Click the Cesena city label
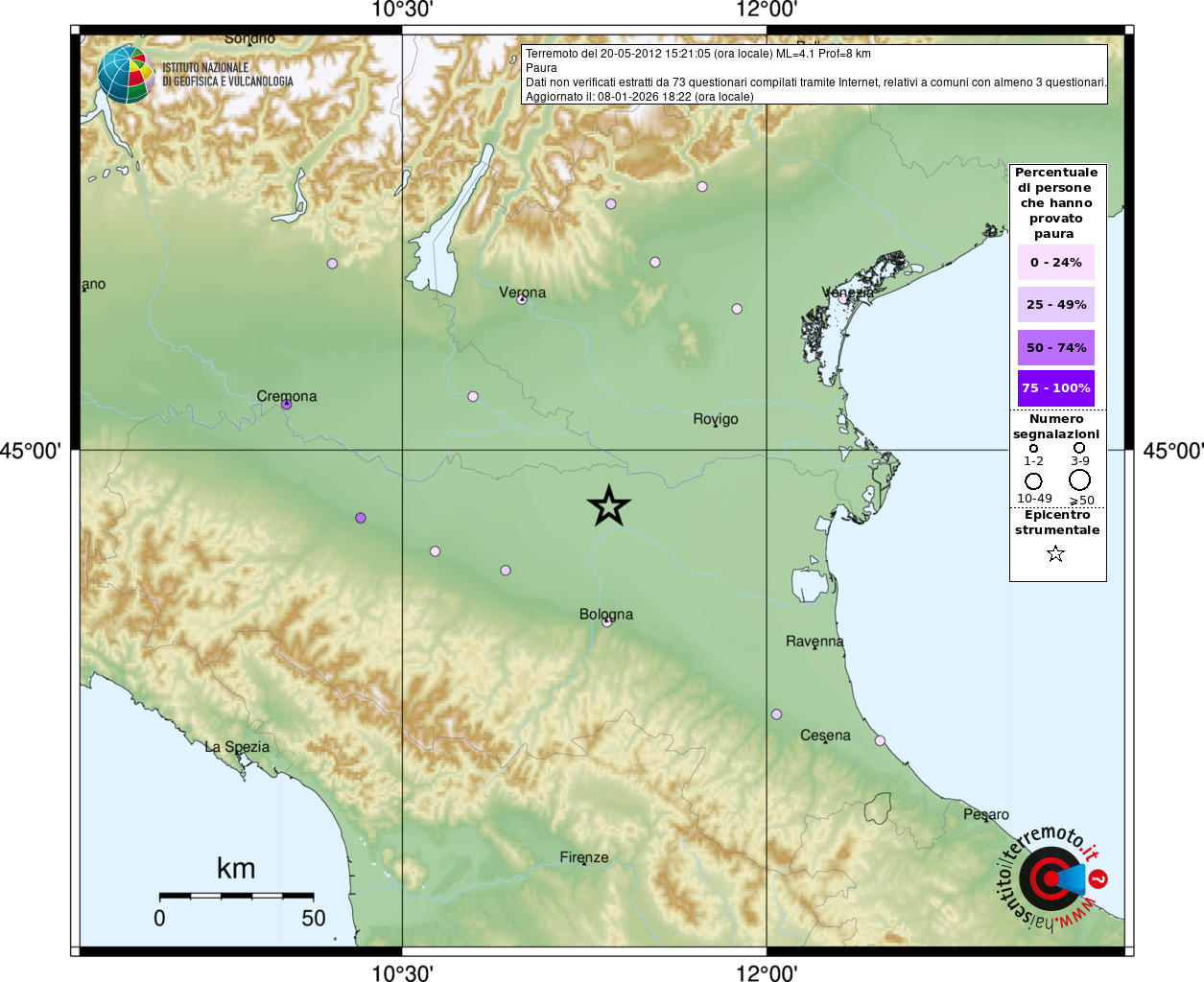Viewport: 1204px width, 982px height. pos(825,736)
